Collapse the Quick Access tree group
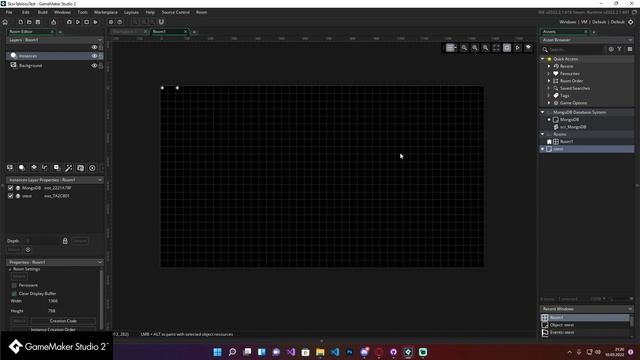The width and height of the screenshot is (640, 360). [x=543, y=59]
